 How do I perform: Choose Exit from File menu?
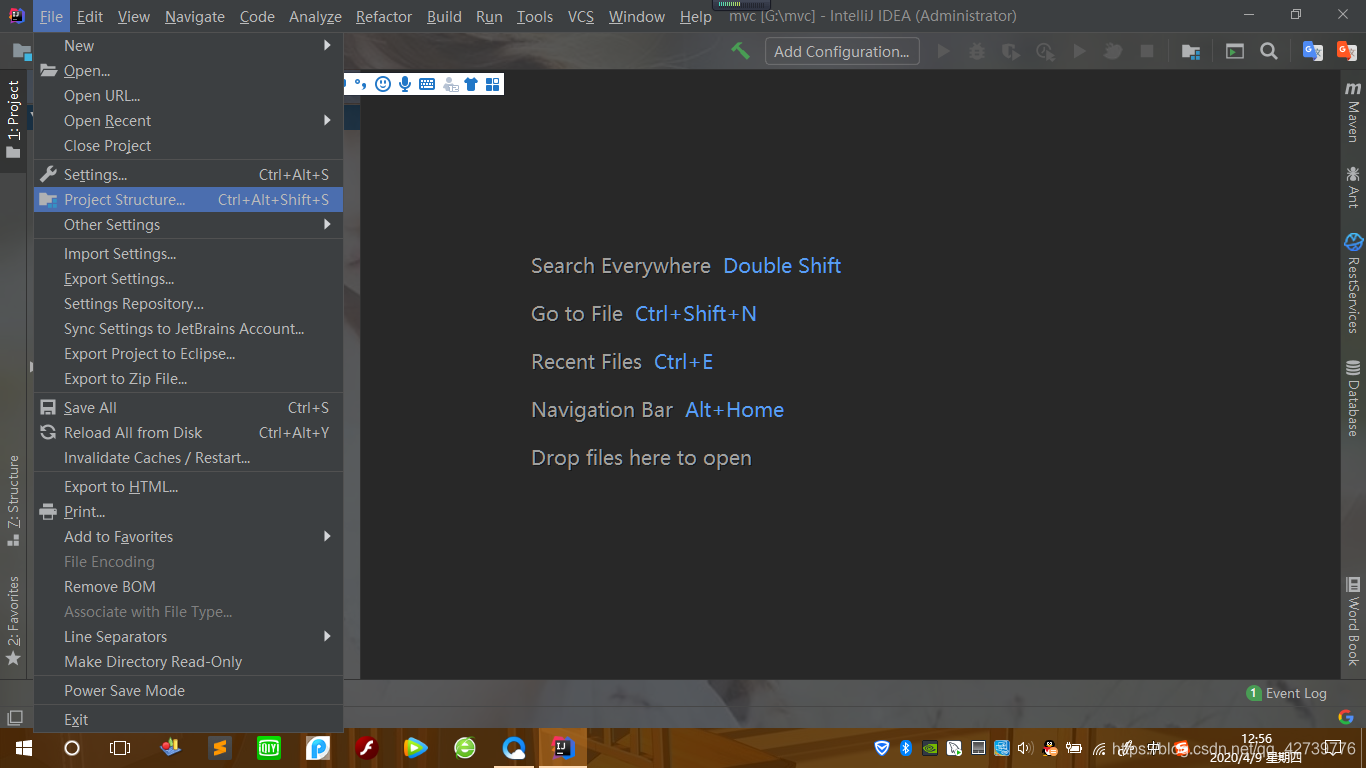pos(188,719)
